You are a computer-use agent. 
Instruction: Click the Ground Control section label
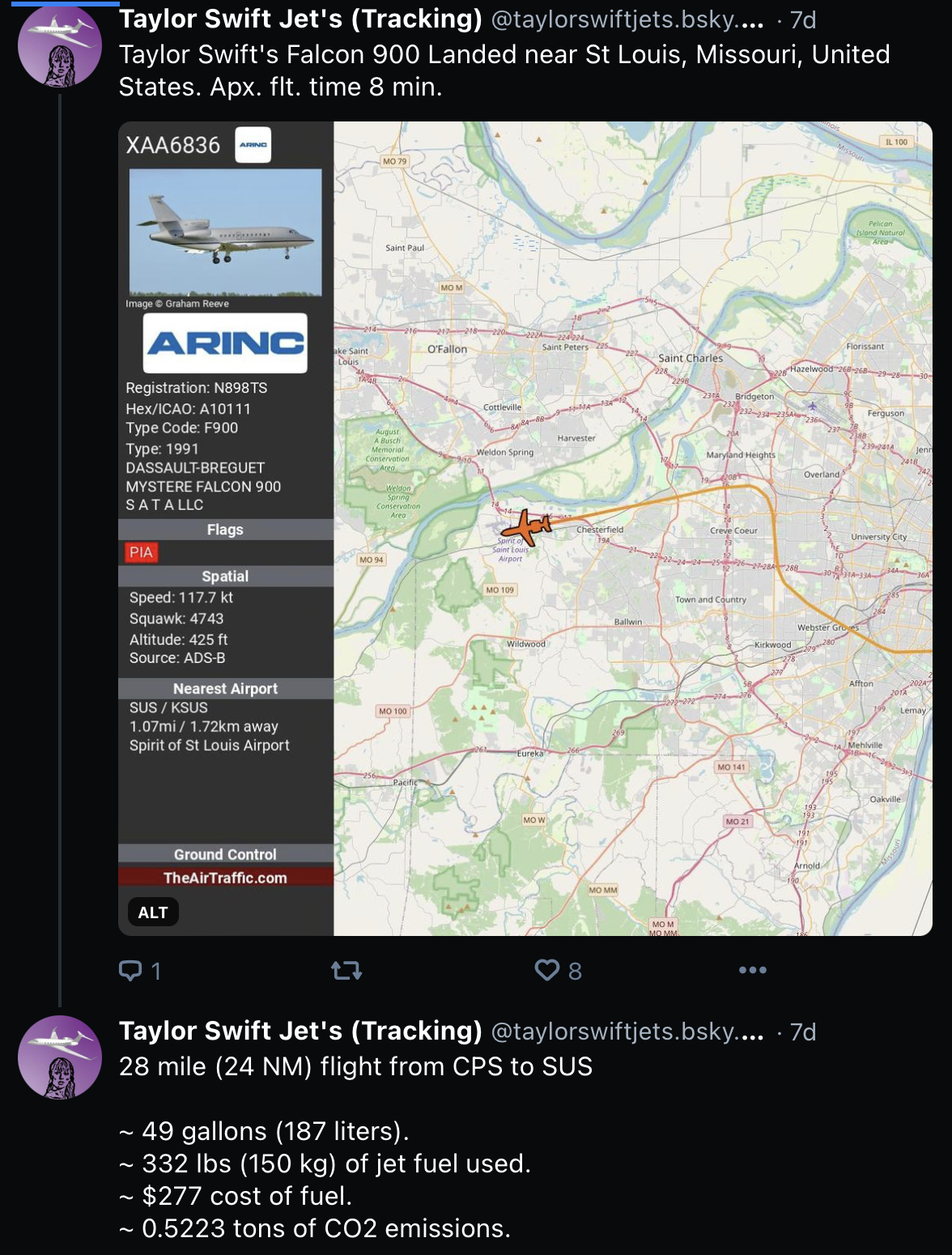click(225, 854)
